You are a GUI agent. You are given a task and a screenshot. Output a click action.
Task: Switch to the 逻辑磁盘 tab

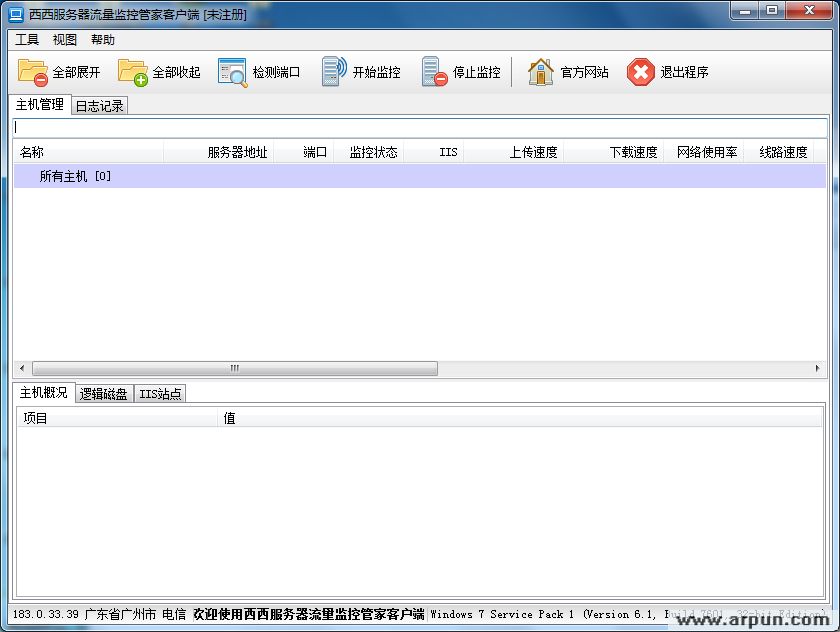point(103,393)
